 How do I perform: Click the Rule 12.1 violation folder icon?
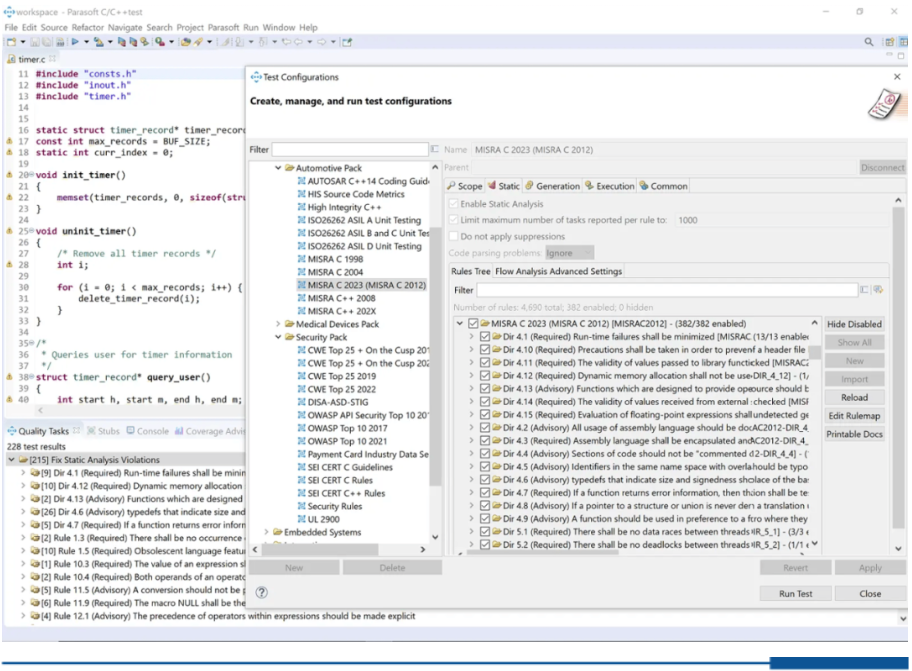point(35,616)
